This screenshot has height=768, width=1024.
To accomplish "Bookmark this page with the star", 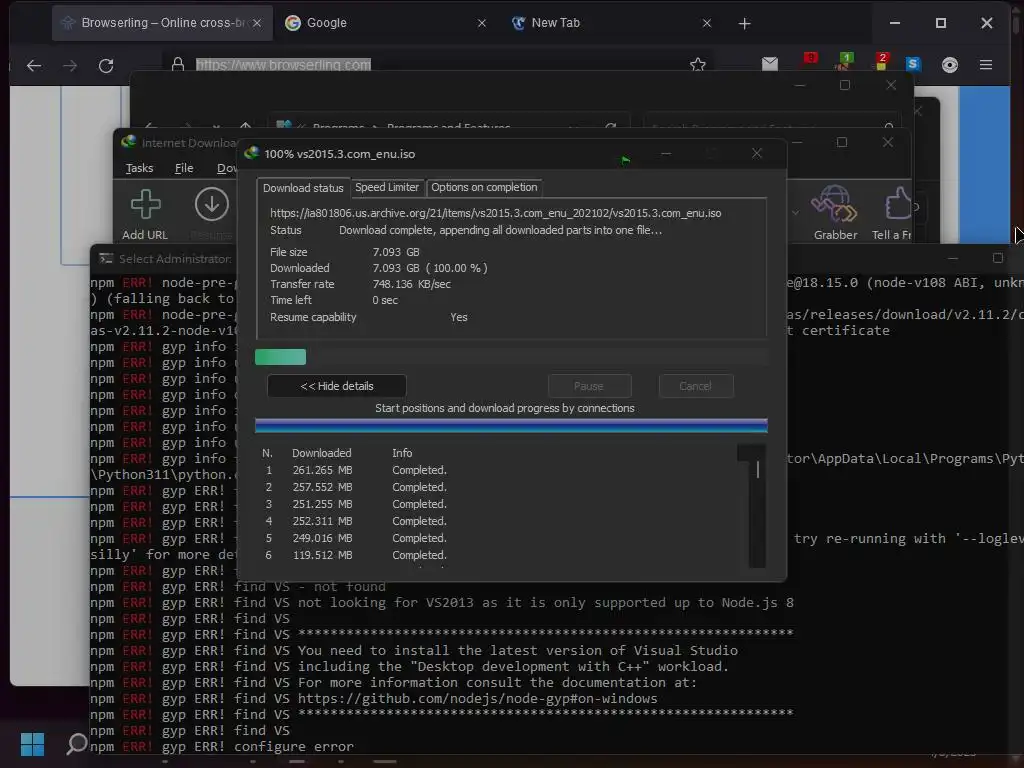I will pos(697,64).
